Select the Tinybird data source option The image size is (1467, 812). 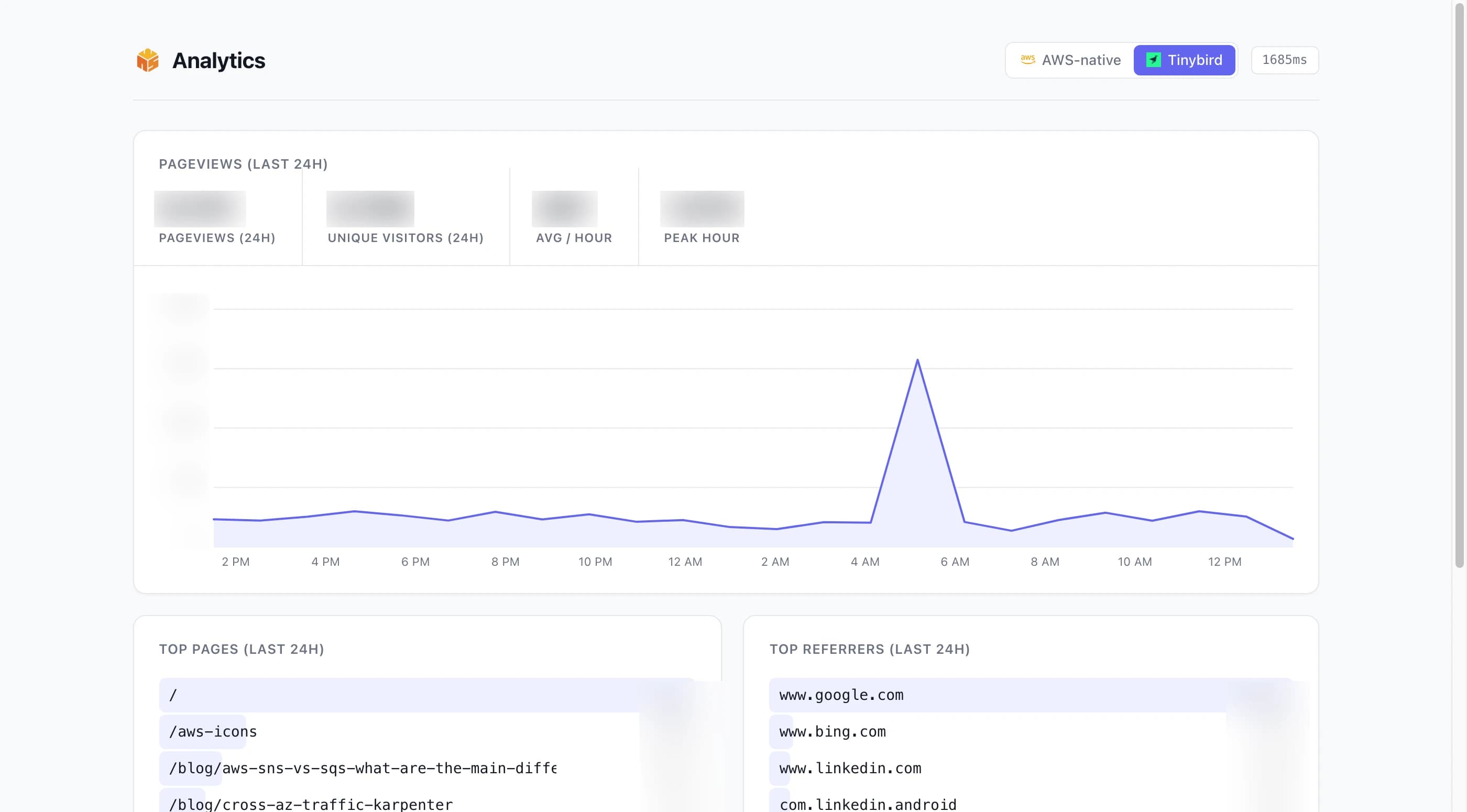[1184, 60]
